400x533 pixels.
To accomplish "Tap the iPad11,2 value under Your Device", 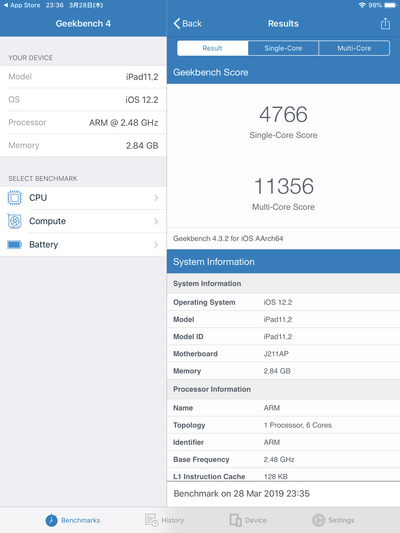I will [x=142, y=77].
